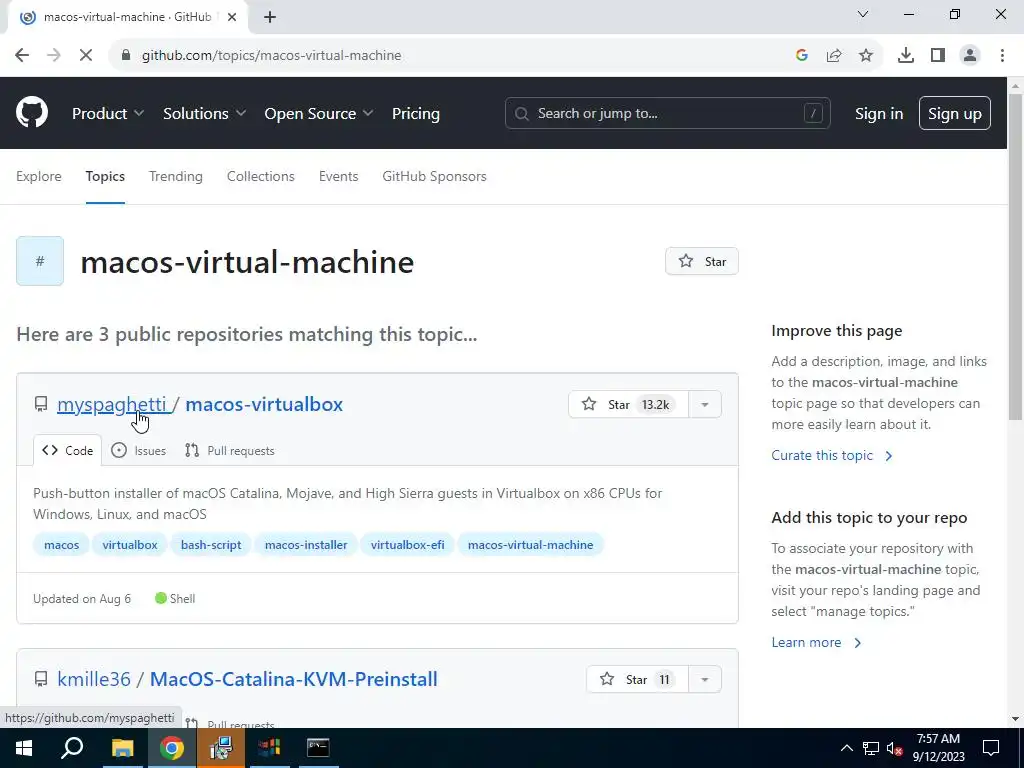The image size is (1024, 768).
Task: Click the virtualbox-efi topic tag
Action: pos(408,545)
